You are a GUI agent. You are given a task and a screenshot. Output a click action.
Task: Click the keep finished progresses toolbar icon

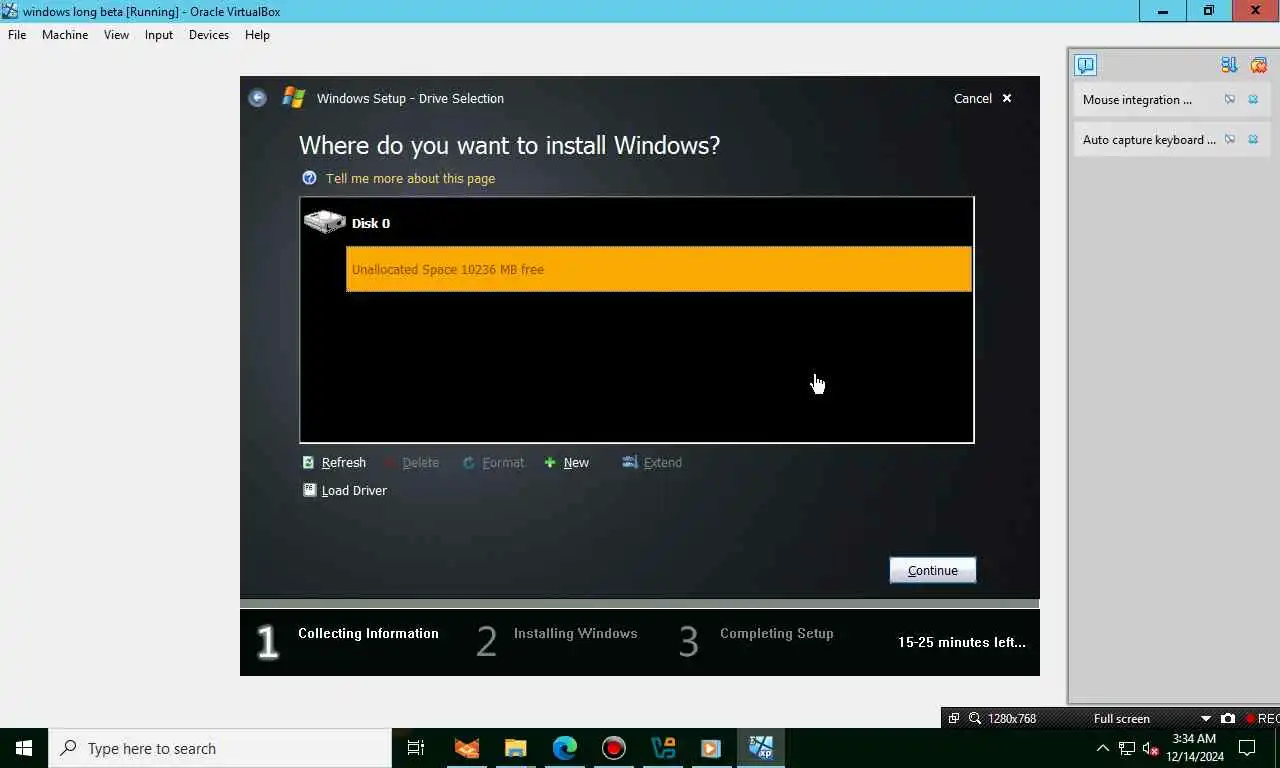pos(1229,65)
